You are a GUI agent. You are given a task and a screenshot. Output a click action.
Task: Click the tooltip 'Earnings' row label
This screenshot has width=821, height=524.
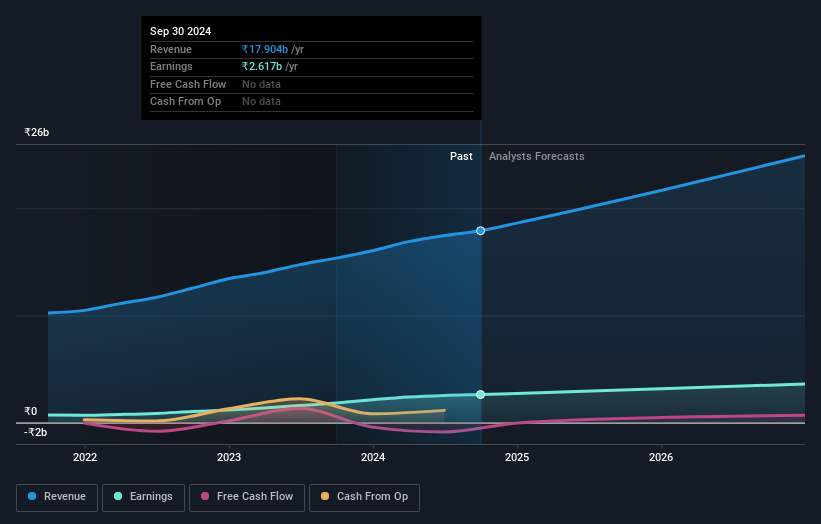click(x=171, y=66)
